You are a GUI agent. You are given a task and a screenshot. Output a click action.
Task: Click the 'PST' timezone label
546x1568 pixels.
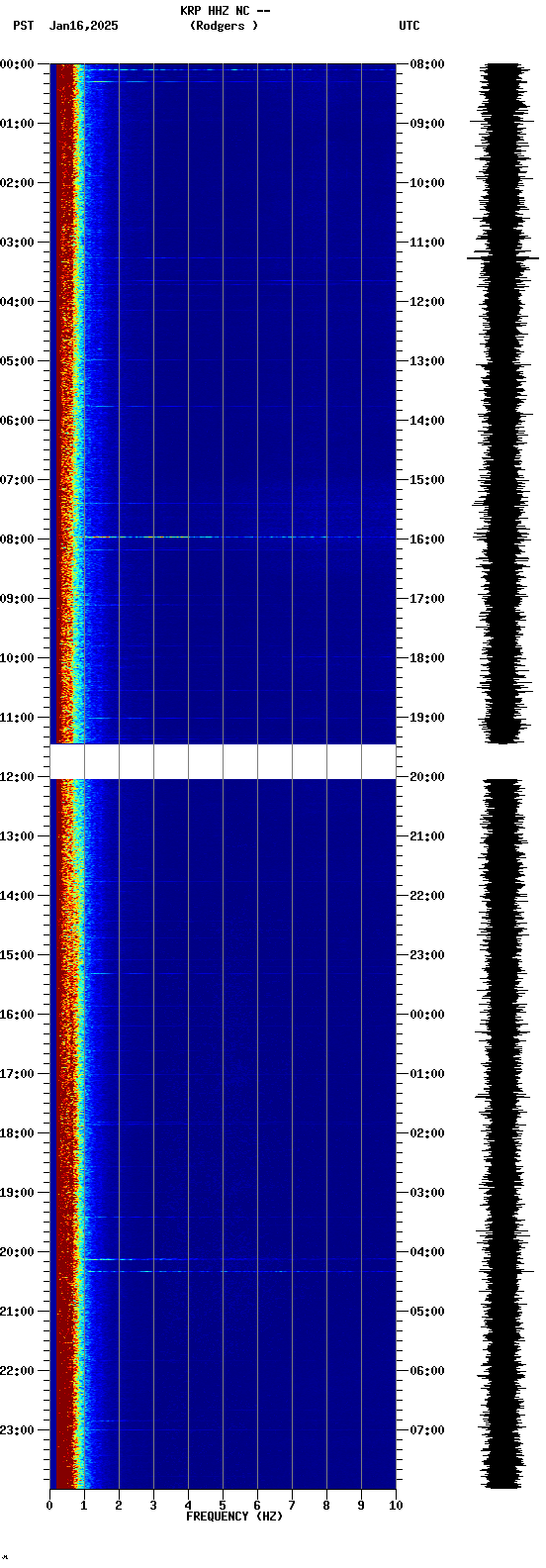click(x=23, y=26)
